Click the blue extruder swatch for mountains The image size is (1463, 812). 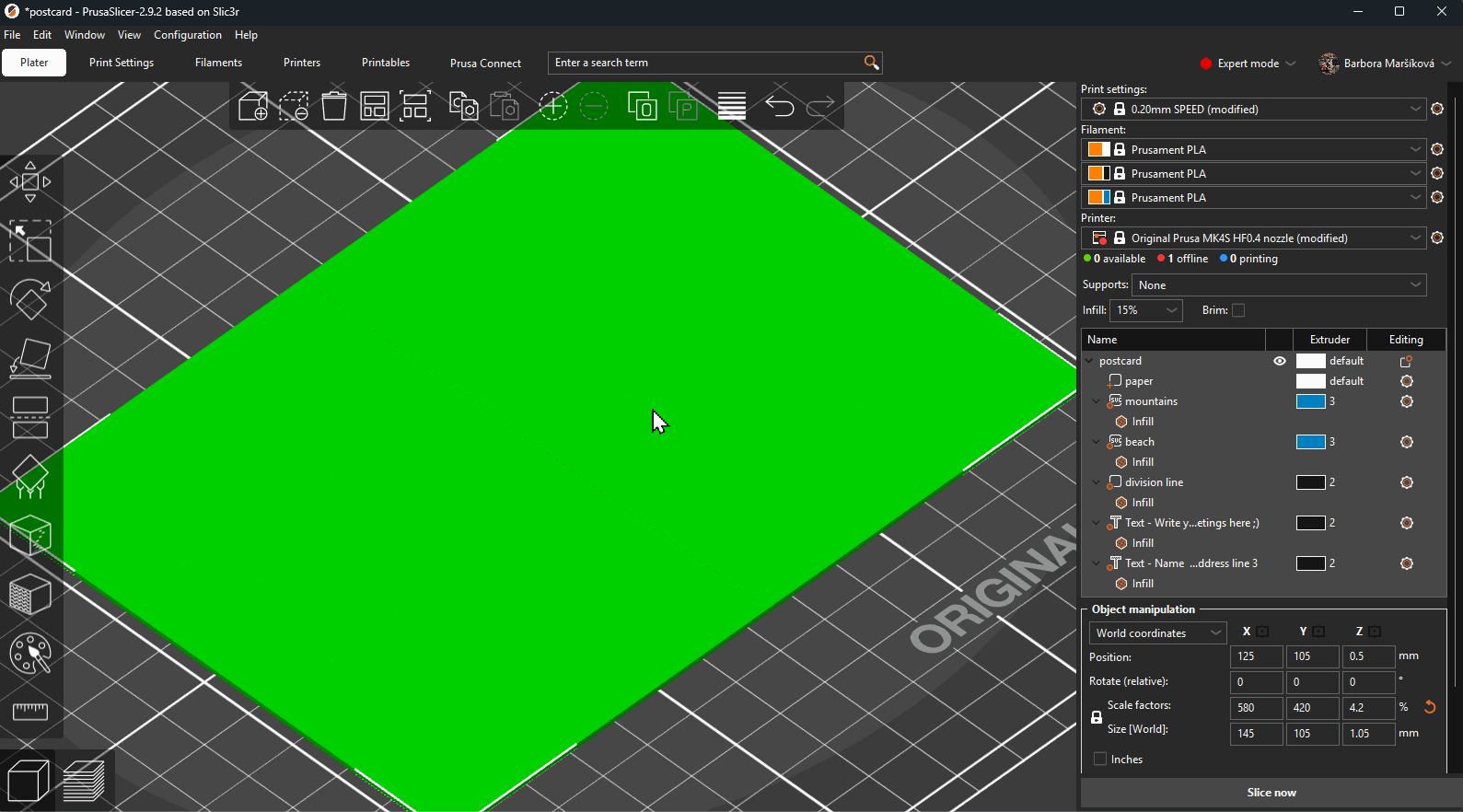1310,401
